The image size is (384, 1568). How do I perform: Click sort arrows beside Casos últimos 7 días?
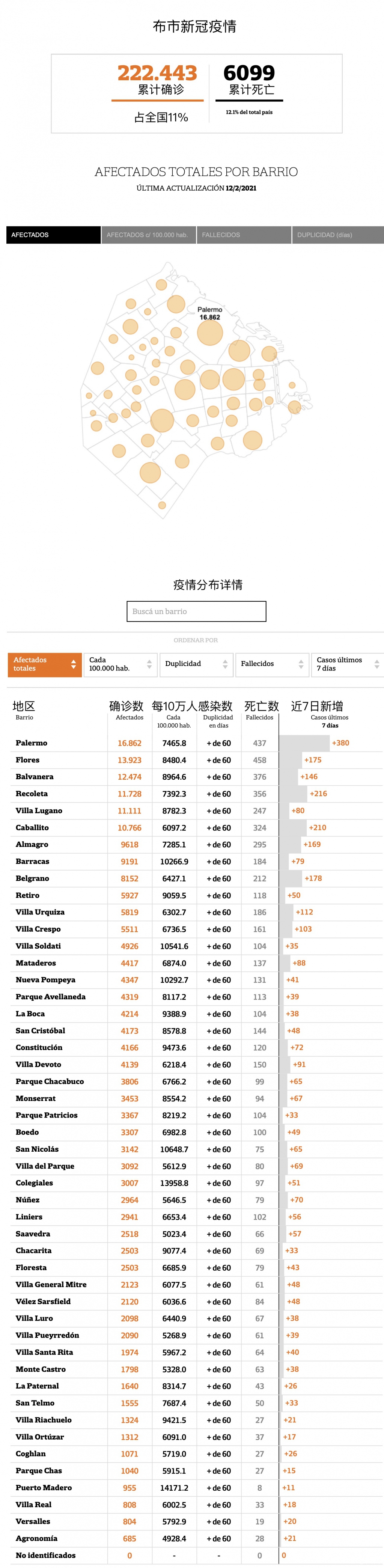click(x=377, y=664)
